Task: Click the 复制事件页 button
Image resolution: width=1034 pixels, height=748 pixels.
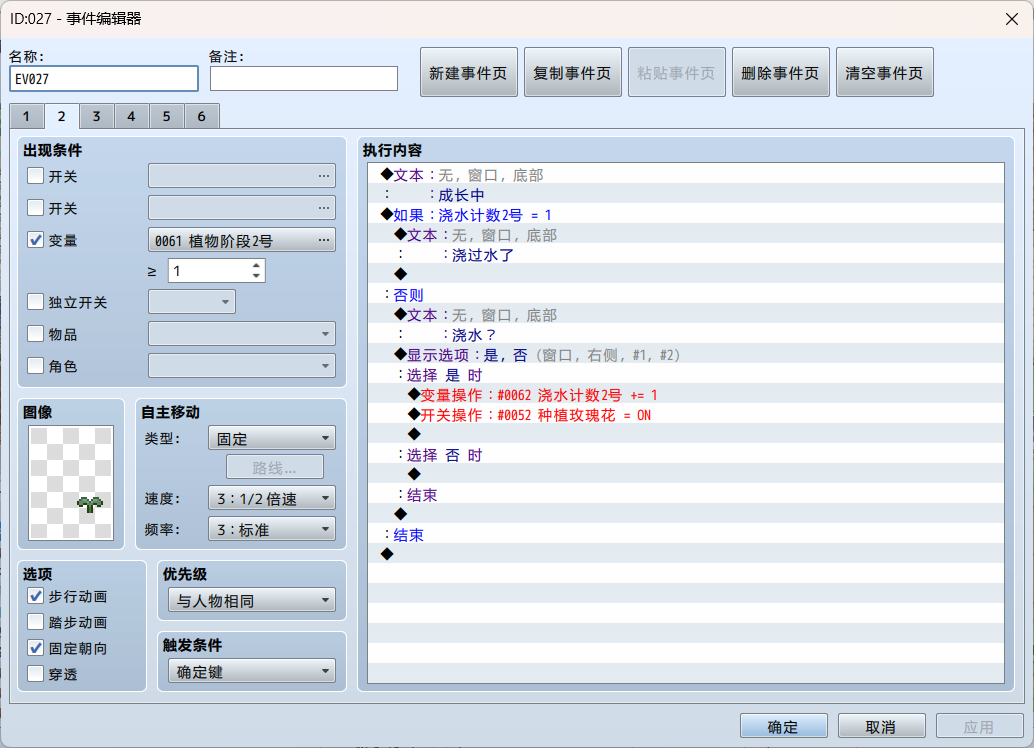Action: pyautogui.click(x=572, y=73)
